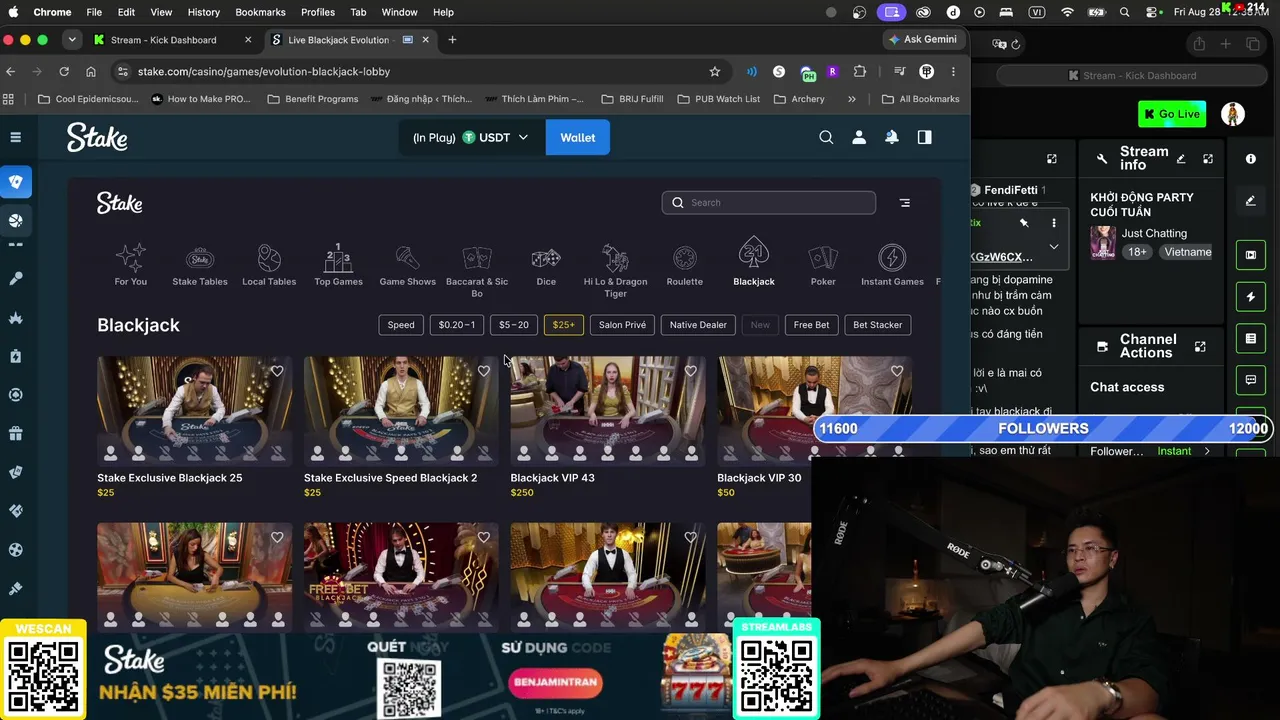Expand the Channel Actions panel
The width and height of the screenshot is (1280, 720).
(1200, 347)
